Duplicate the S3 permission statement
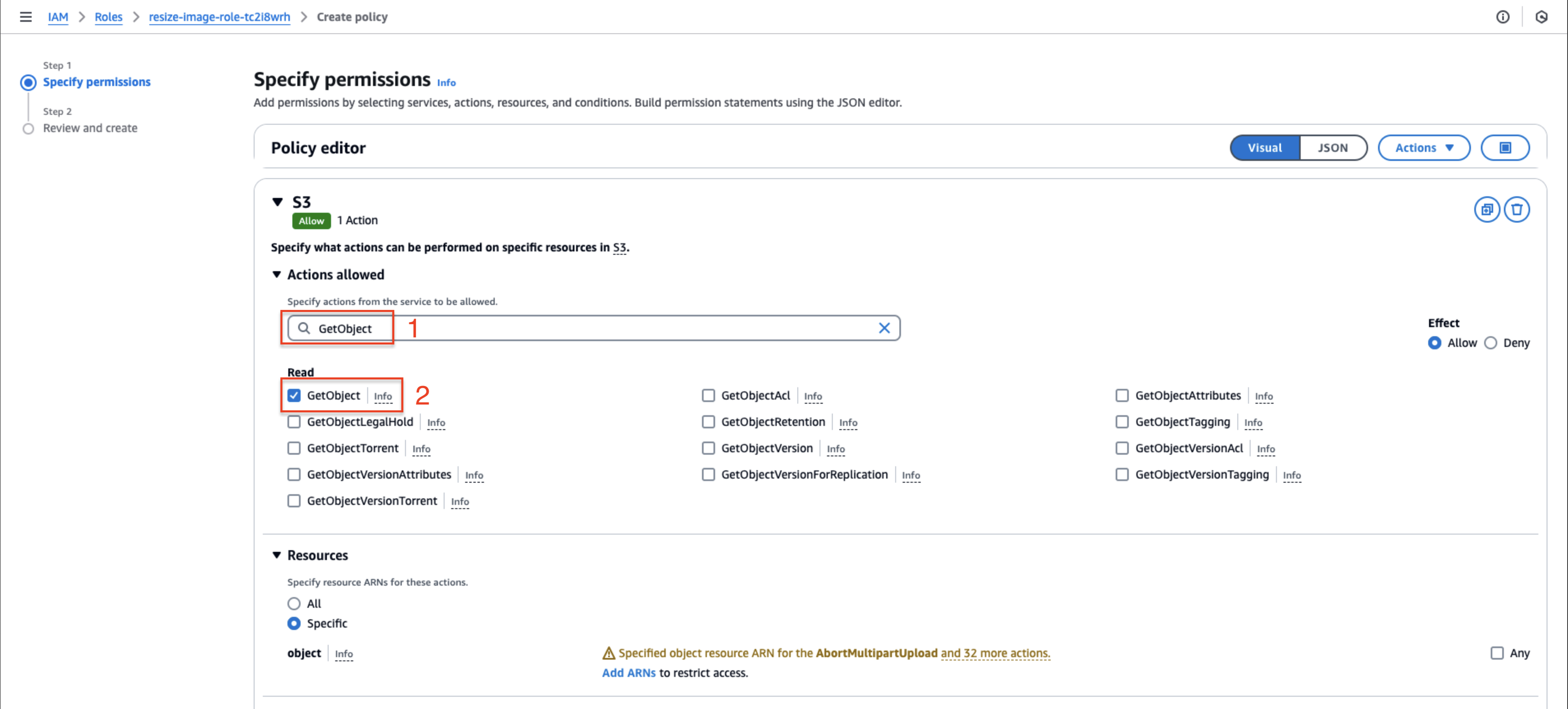This screenshot has width=1568, height=709. coord(1487,209)
